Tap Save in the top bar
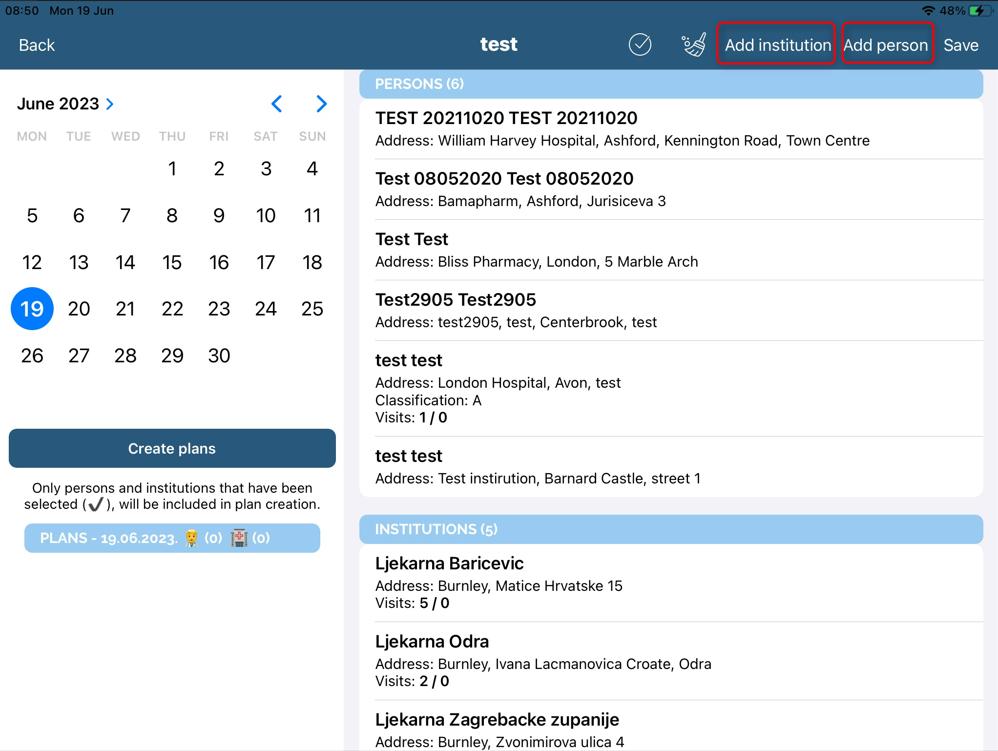Viewport: 998px width, 751px height. click(961, 45)
